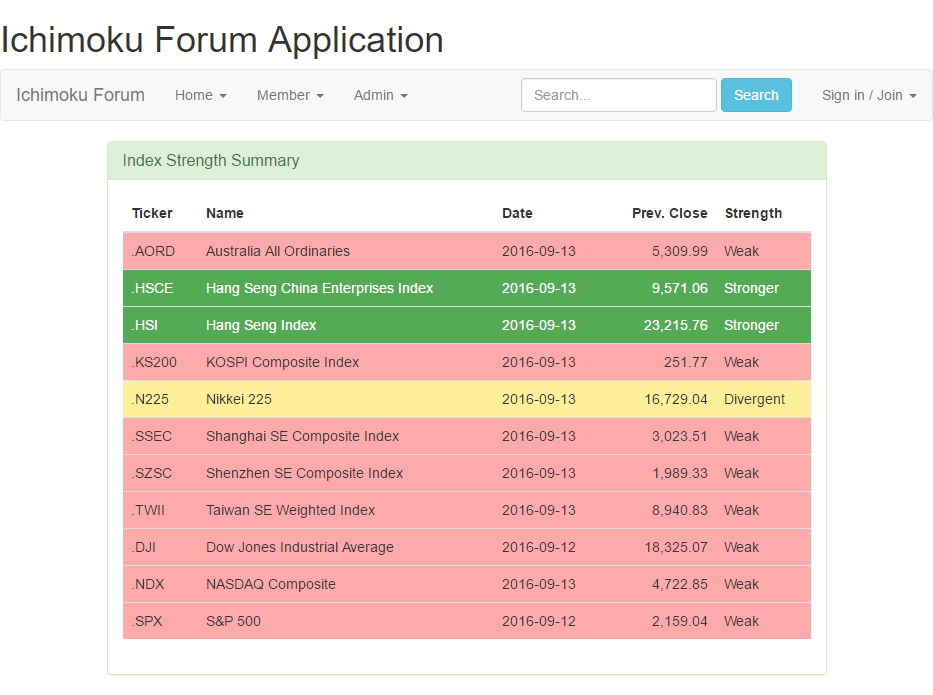The width and height of the screenshot is (933, 695).
Task: Open the Admin dropdown menu
Action: tap(380, 95)
